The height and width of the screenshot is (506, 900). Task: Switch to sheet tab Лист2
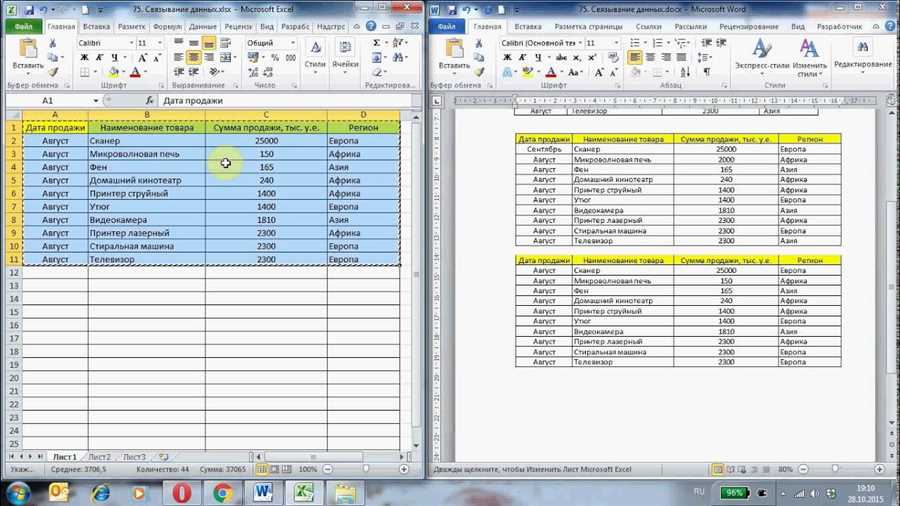coord(99,457)
